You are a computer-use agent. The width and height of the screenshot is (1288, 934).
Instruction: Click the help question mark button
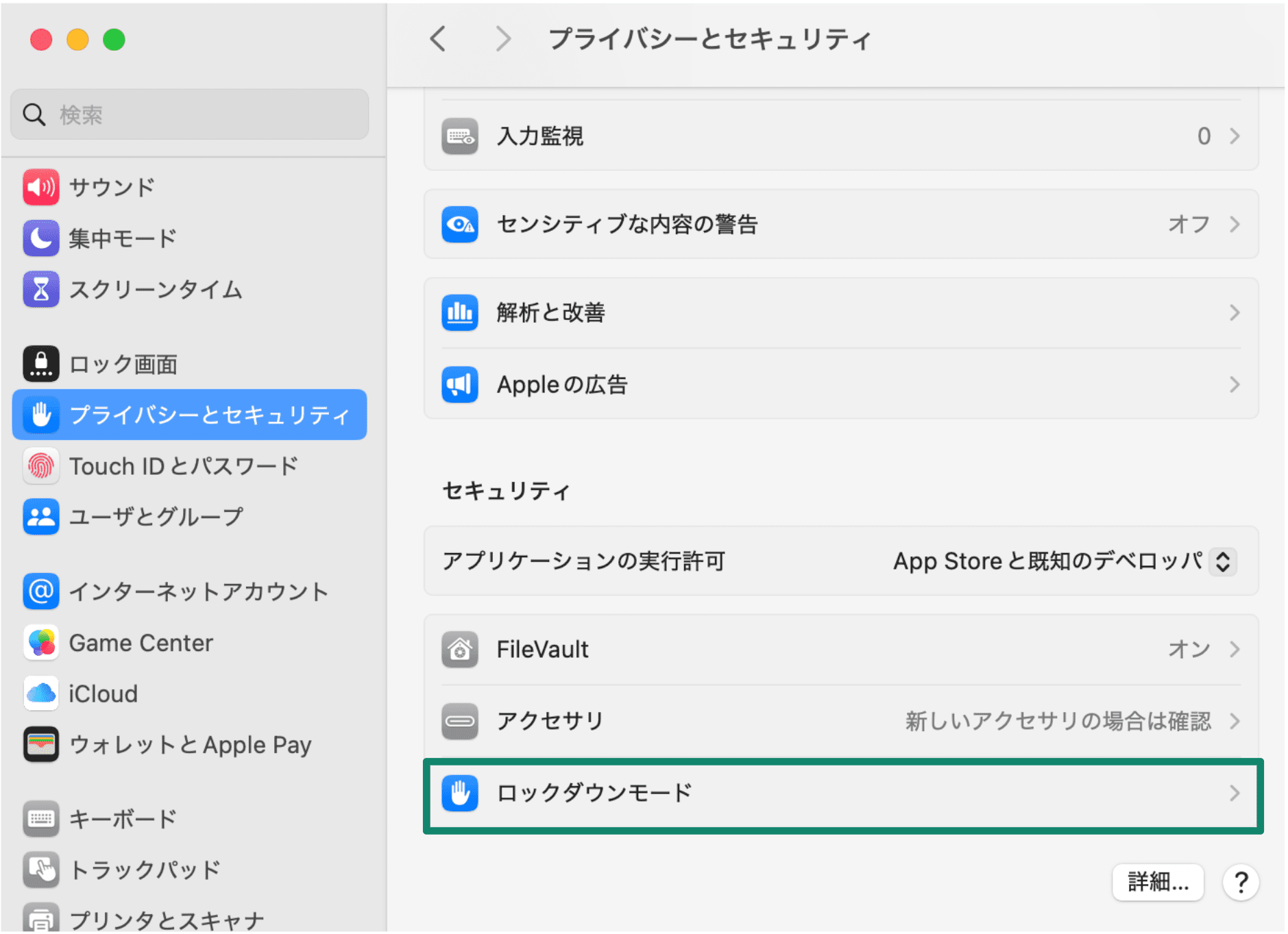[1240, 882]
